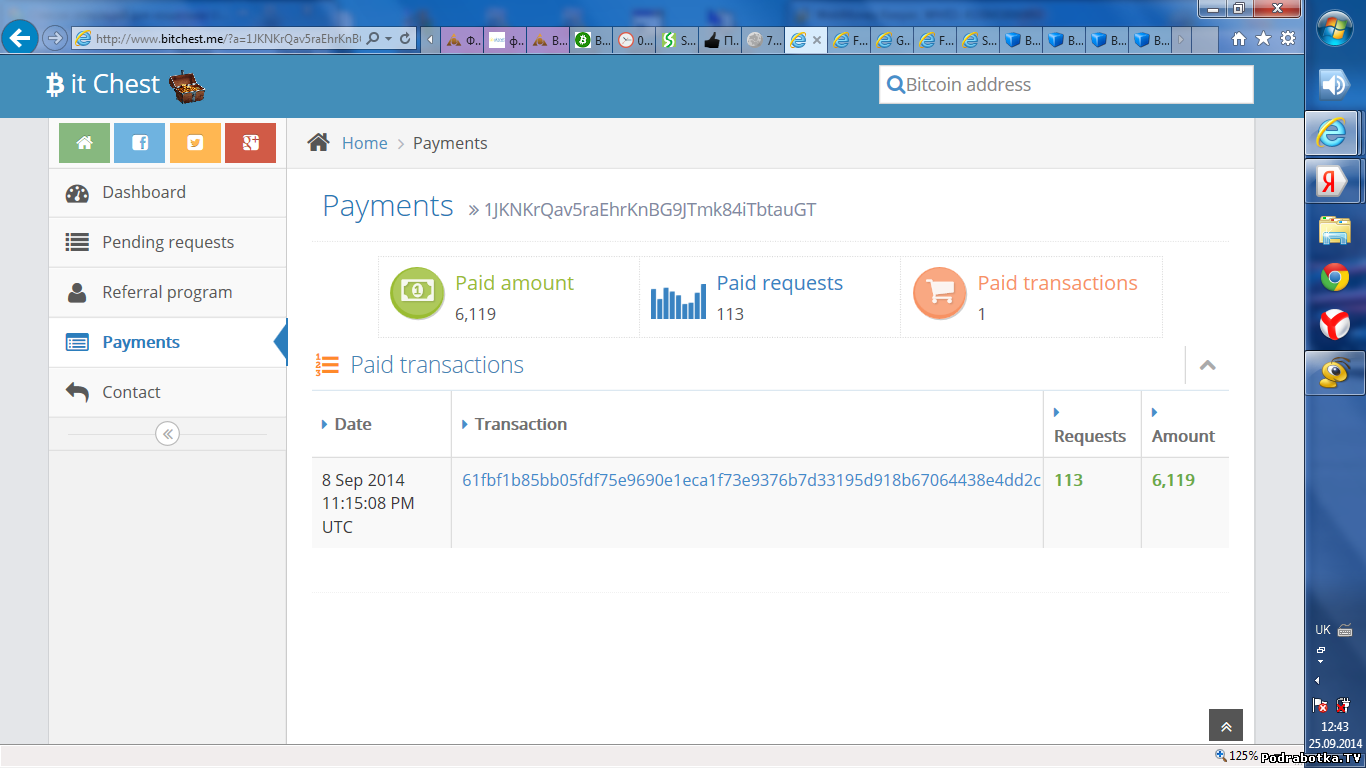Click the green home icon button

[84, 143]
